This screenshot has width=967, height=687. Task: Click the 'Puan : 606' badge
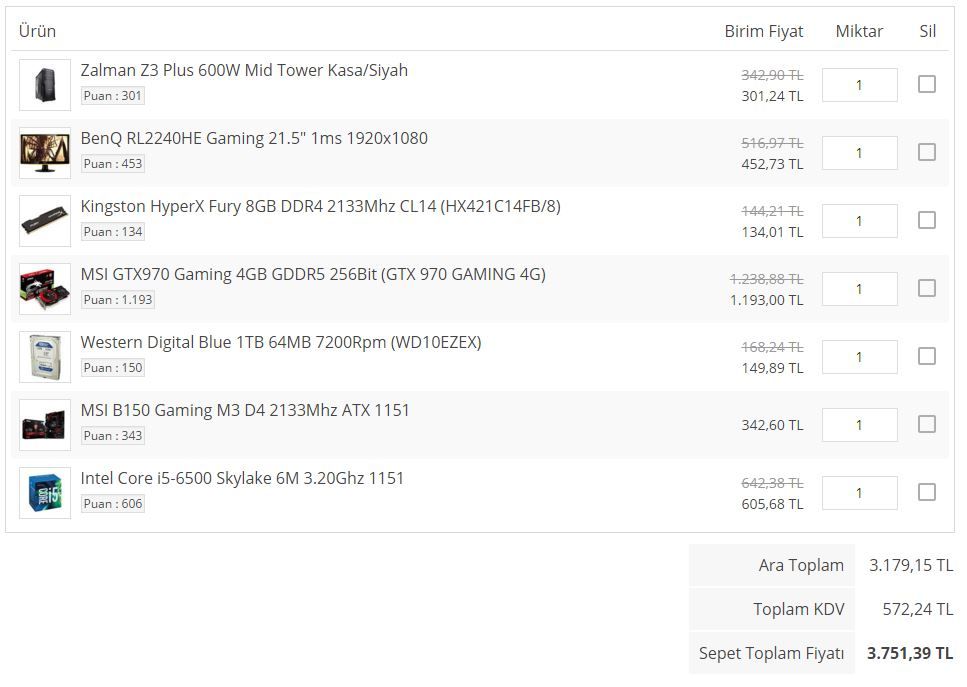coord(113,504)
